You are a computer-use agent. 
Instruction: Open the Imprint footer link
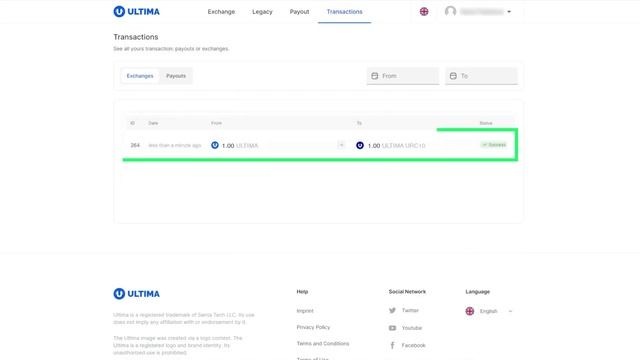[305, 311]
